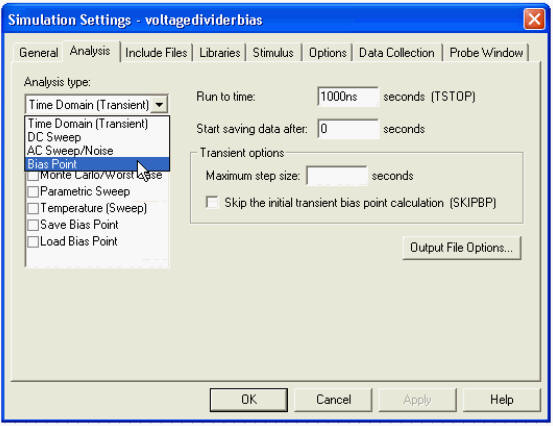Expand the Analysis type dropdown arrow

pos(159,104)
